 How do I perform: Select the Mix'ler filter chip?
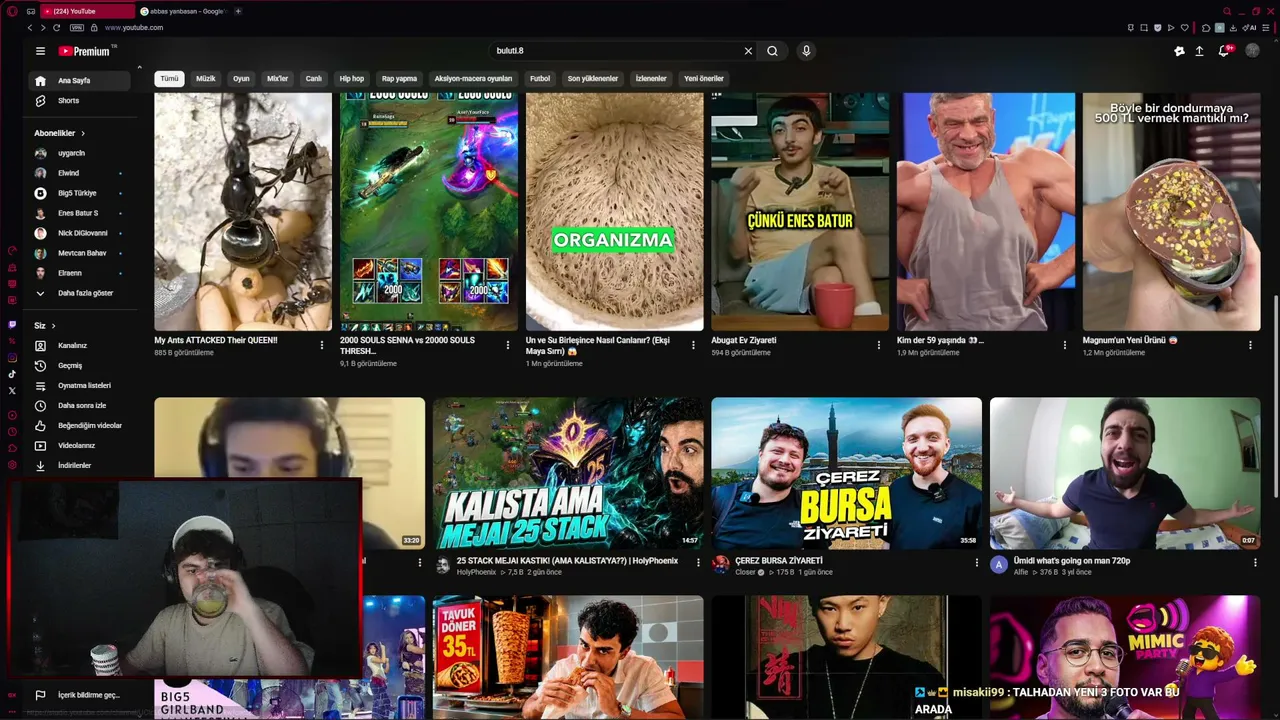pos(277,78)
